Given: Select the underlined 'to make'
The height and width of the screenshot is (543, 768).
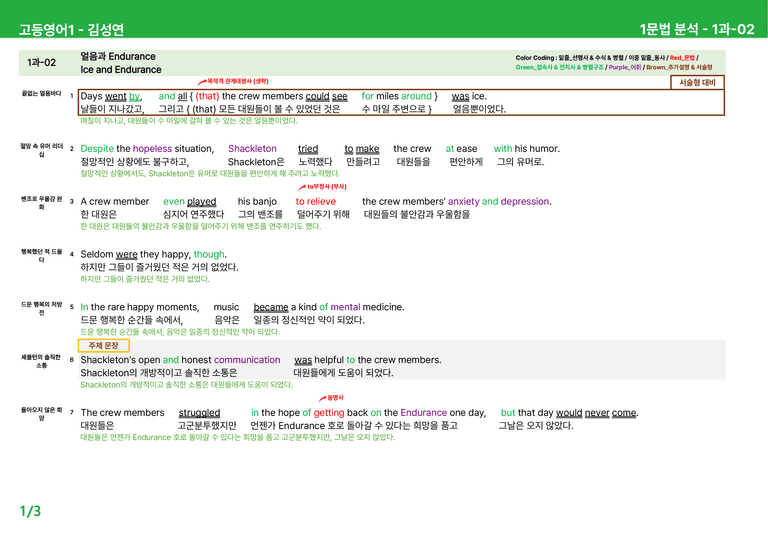Looking at the screenshot, I should click(362, 149).
